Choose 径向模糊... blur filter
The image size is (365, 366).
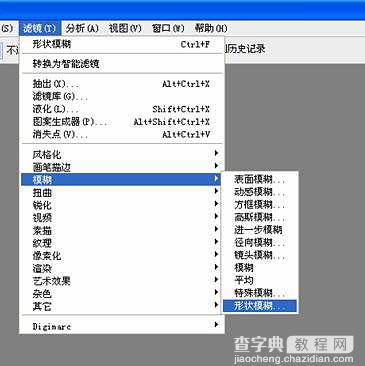coord(260,243)
